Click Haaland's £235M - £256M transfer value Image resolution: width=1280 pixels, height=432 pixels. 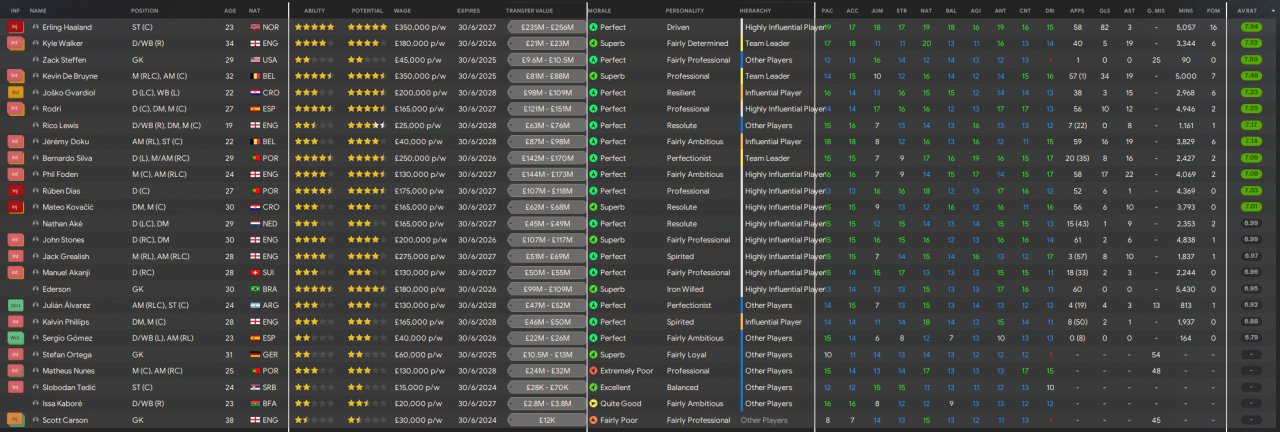547,27
